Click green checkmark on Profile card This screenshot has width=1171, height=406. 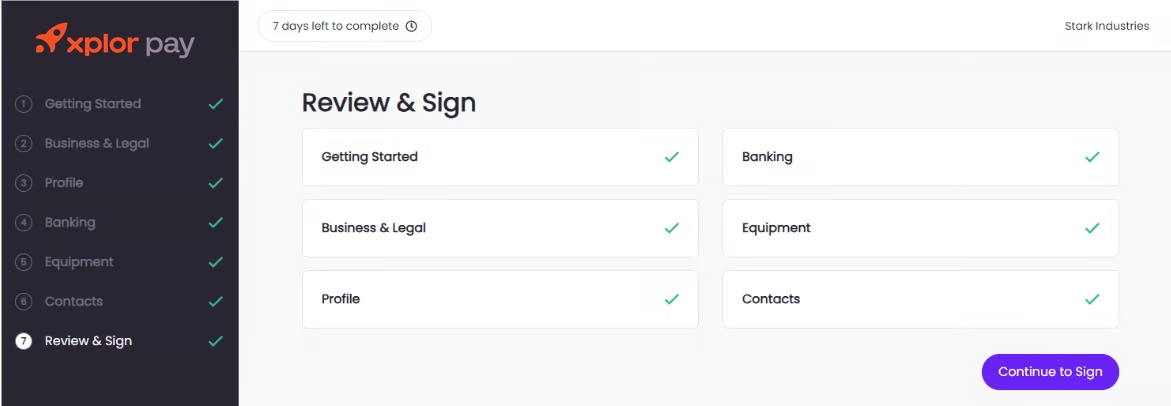click(x=672, y=299)
